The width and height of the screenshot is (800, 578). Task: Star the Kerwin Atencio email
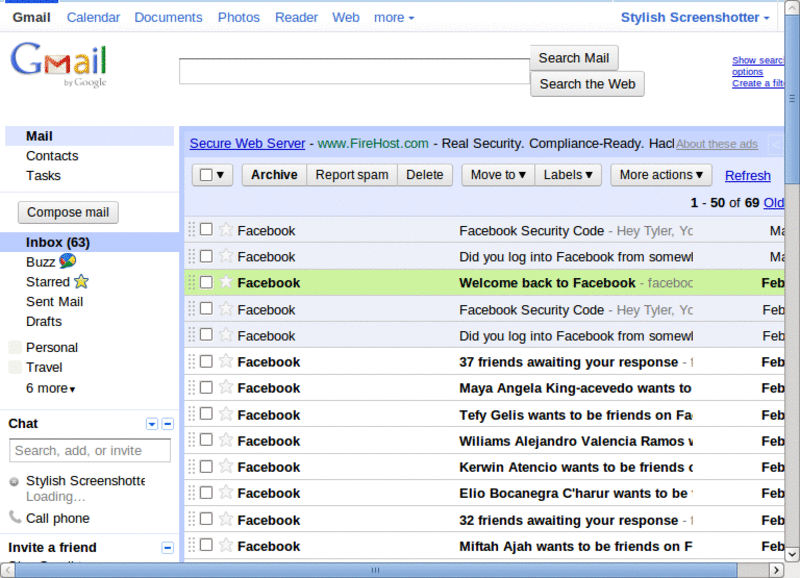coord(226,466)
